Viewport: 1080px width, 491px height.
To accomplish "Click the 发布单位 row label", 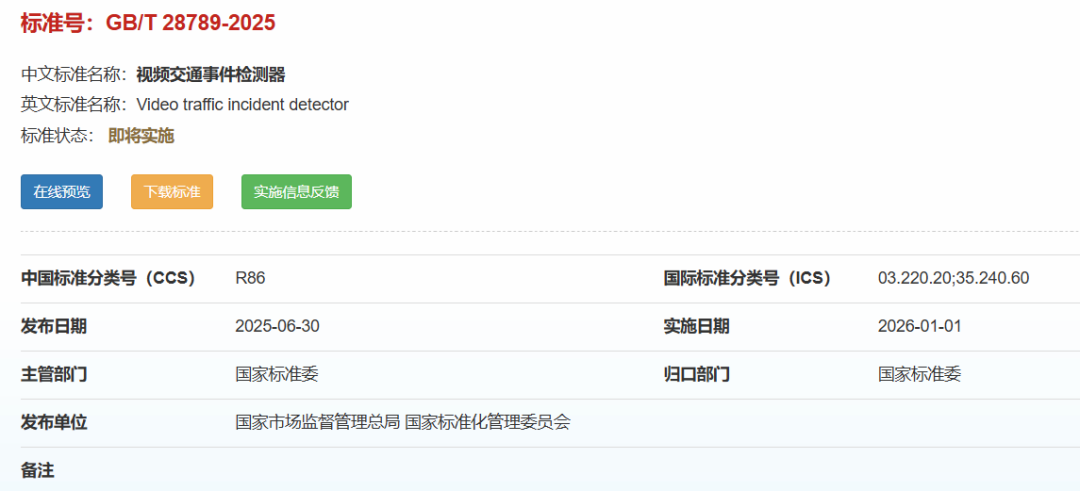I will pos(54,422).
